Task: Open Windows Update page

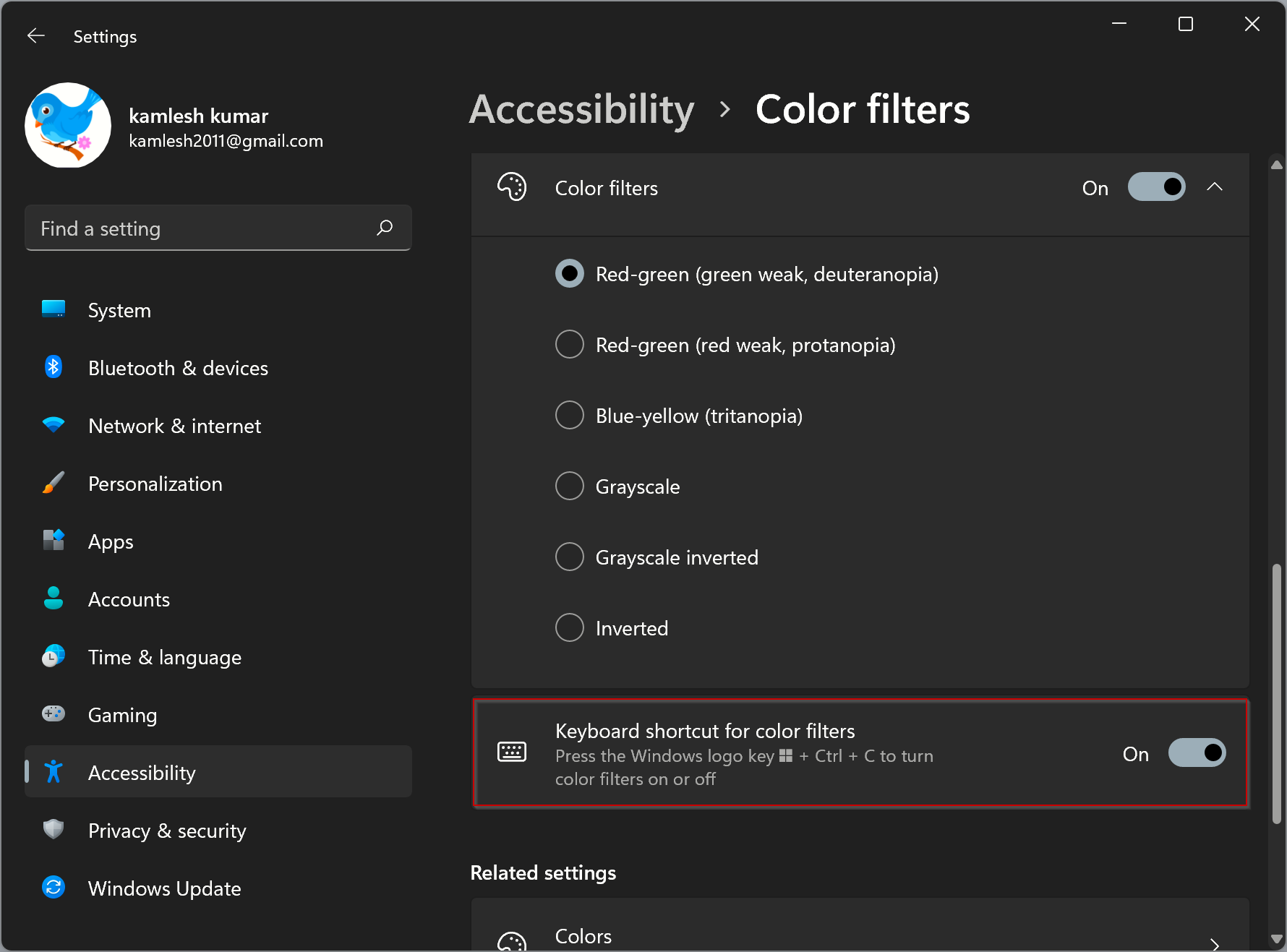Action: (218, 888)
